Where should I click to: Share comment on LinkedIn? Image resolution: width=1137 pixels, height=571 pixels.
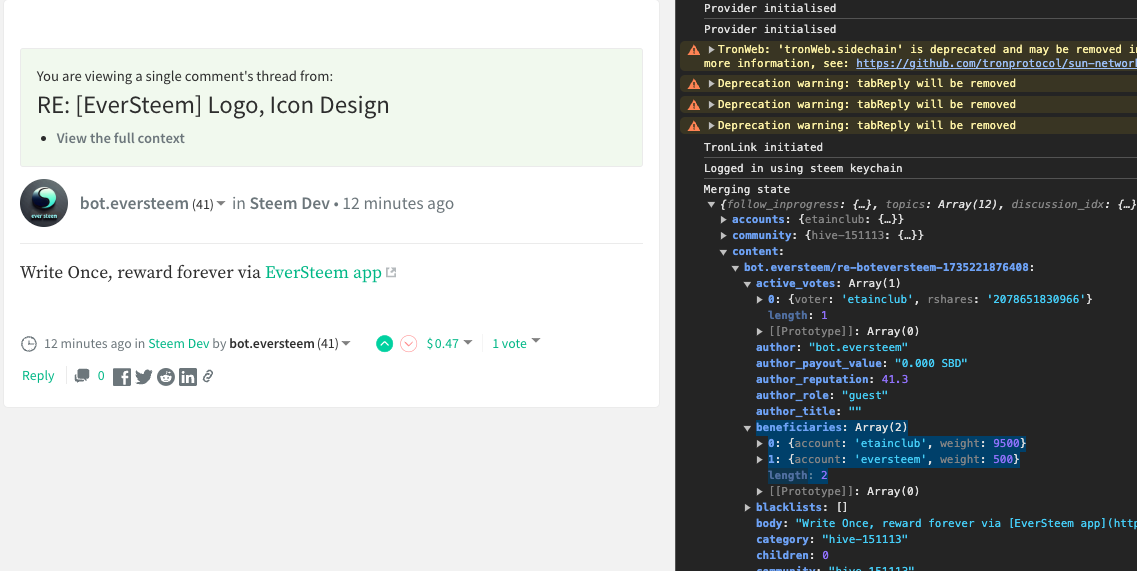[x=188, y=377]
